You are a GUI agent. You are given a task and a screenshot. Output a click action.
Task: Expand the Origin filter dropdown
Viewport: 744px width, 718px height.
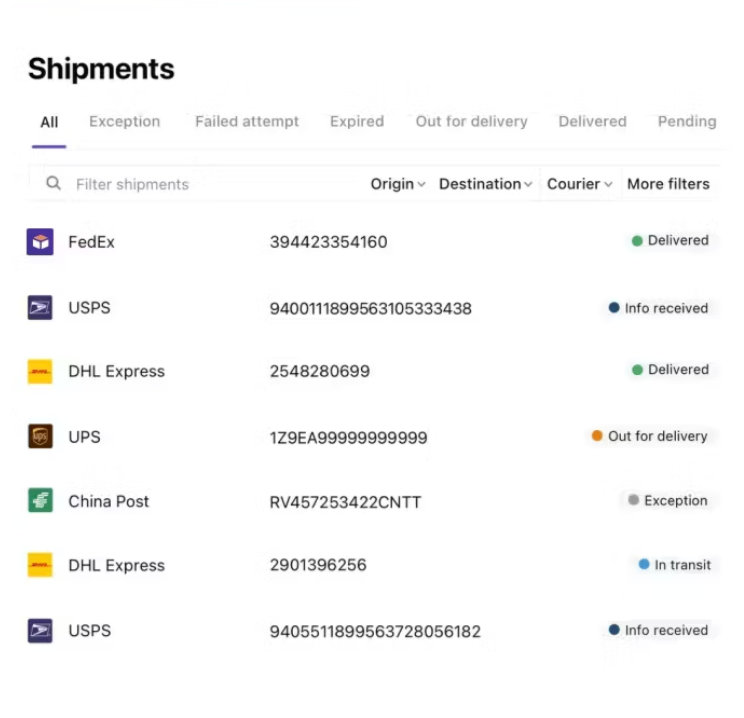(x=398, y=184)
